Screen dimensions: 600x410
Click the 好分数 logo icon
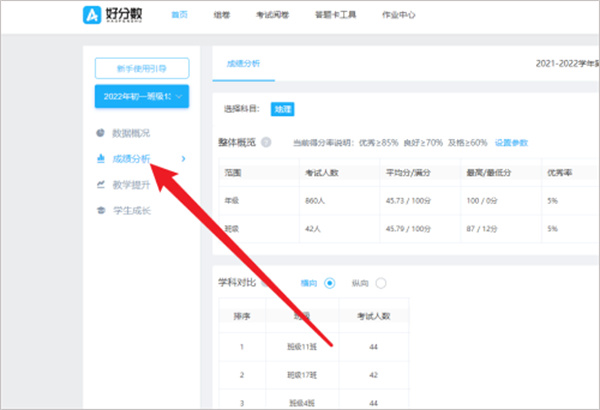pos(92,15)
